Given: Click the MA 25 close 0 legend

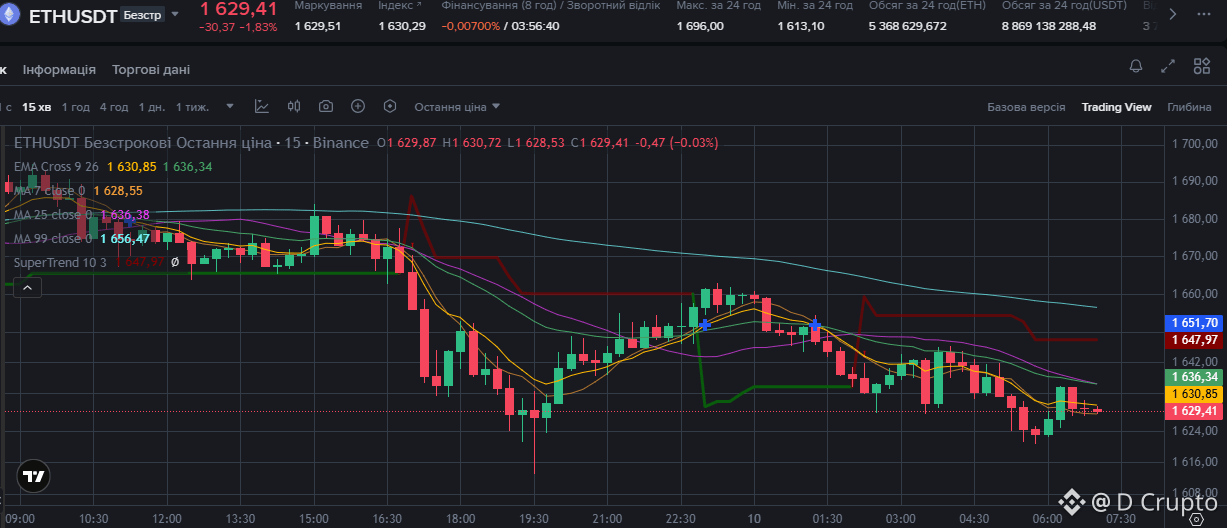Looking at the screenshot, I should [54, 214].
